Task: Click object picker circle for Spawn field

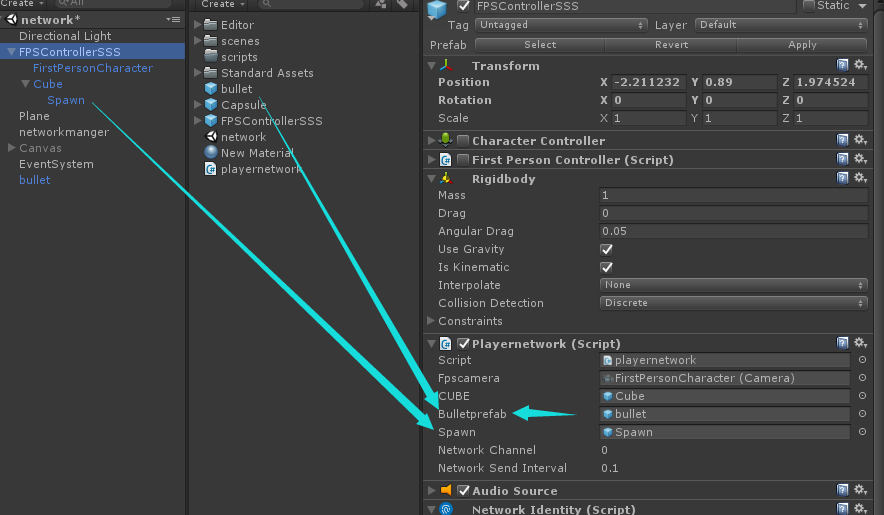Action: (862, 432)
